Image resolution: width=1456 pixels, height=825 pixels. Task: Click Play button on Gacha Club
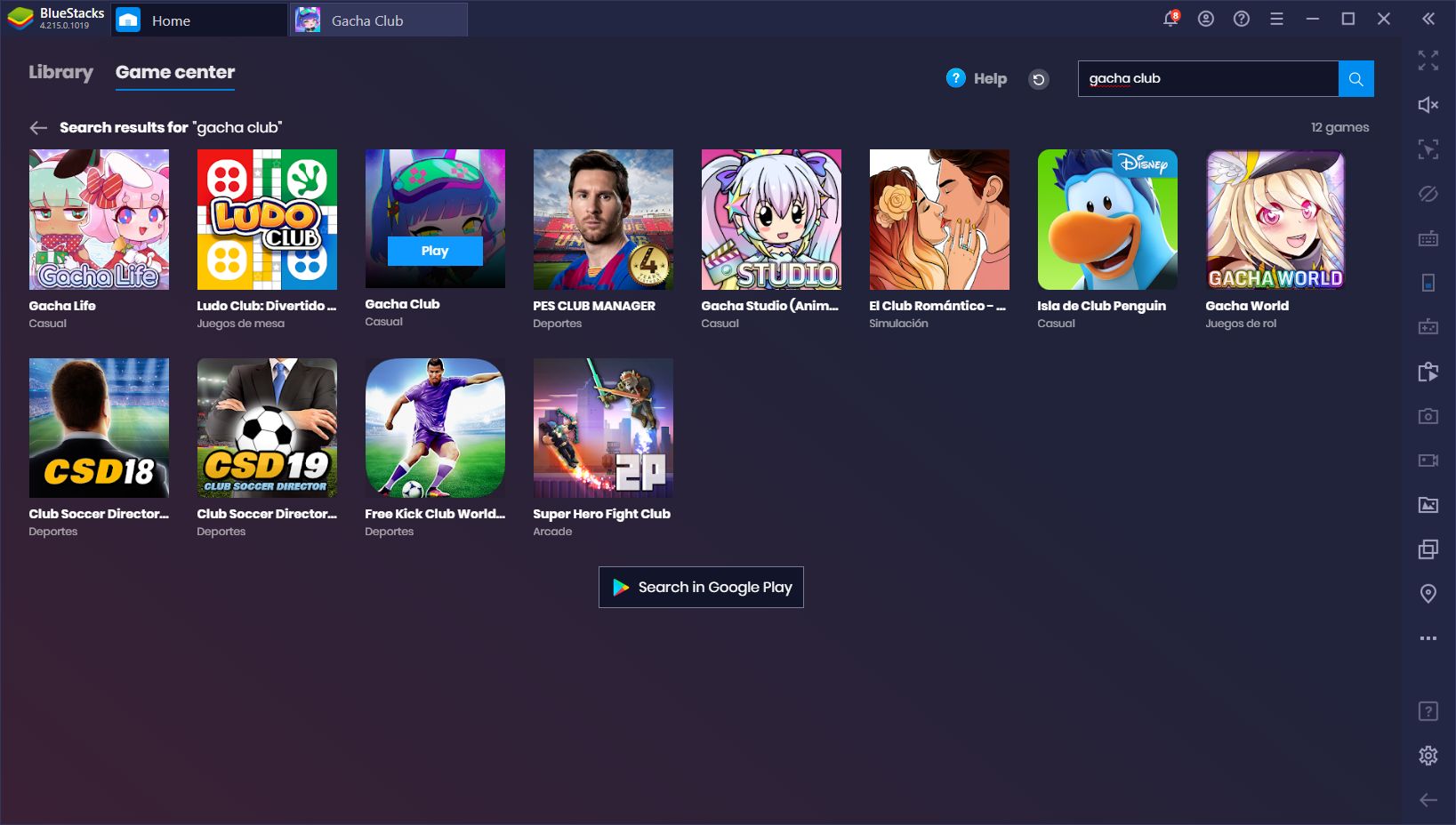(x=435, y=251)
